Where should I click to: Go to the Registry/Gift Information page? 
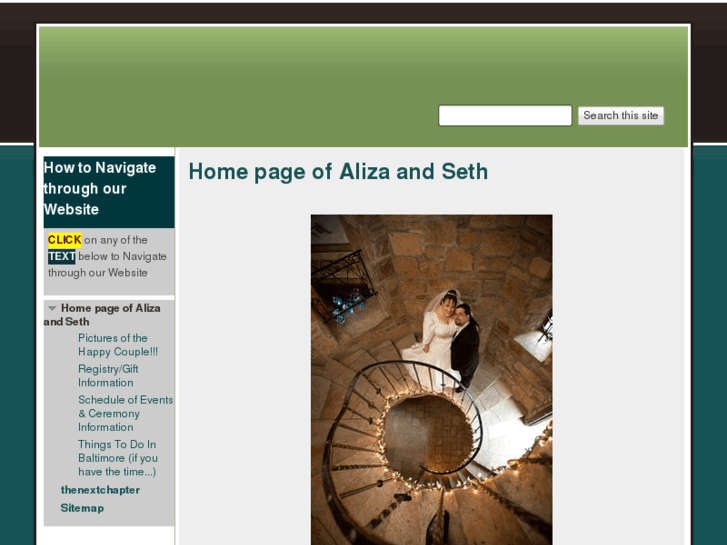[x=108, y=376]
